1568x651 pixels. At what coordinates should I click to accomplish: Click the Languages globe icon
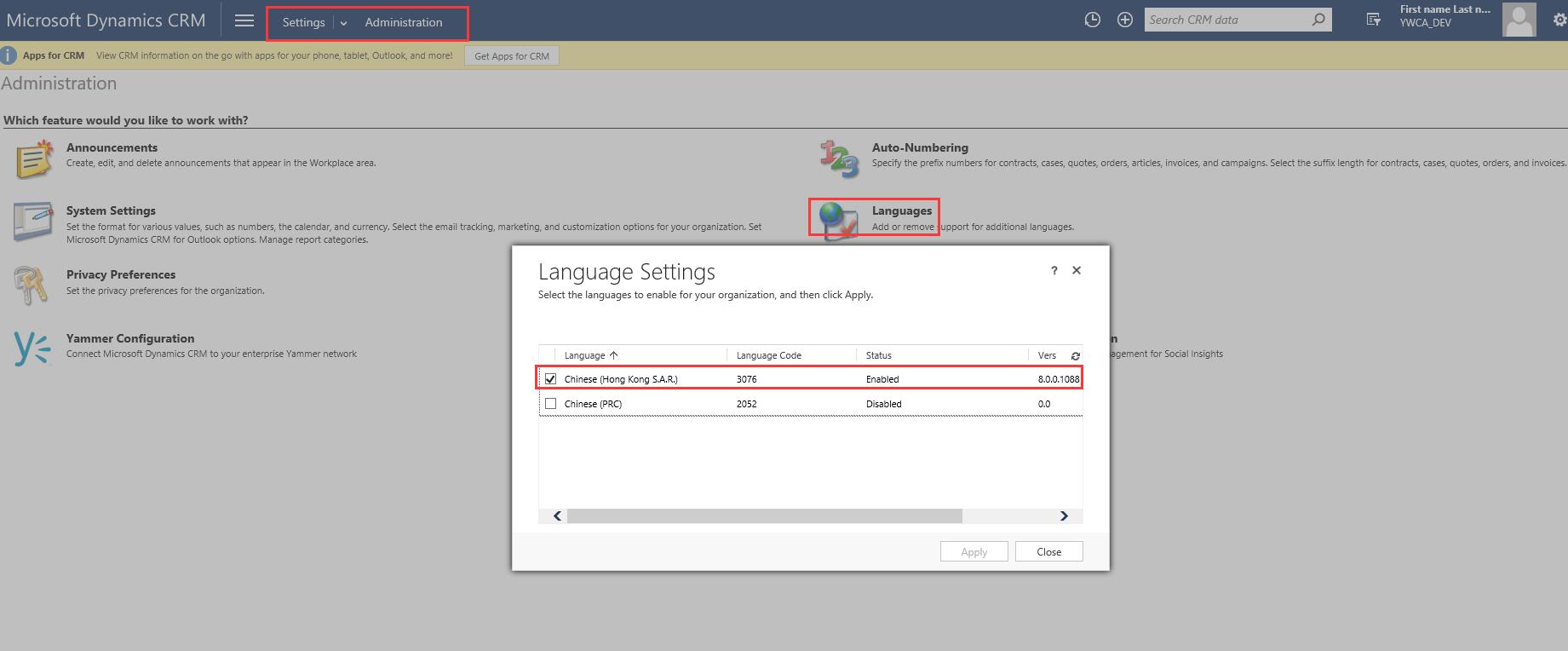click(838, 222)
